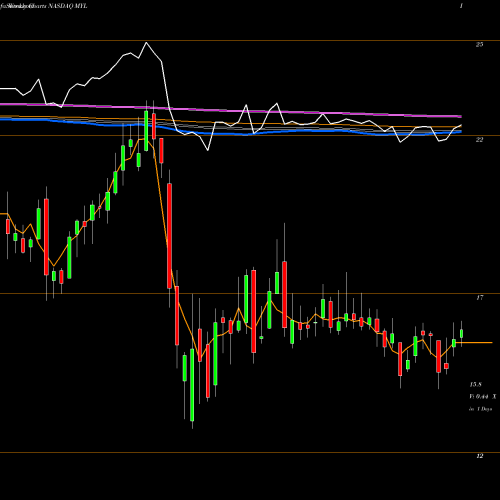Click the 17 price axis label
The height and width of the screenshot is (500, 500).
pos(479,298)
